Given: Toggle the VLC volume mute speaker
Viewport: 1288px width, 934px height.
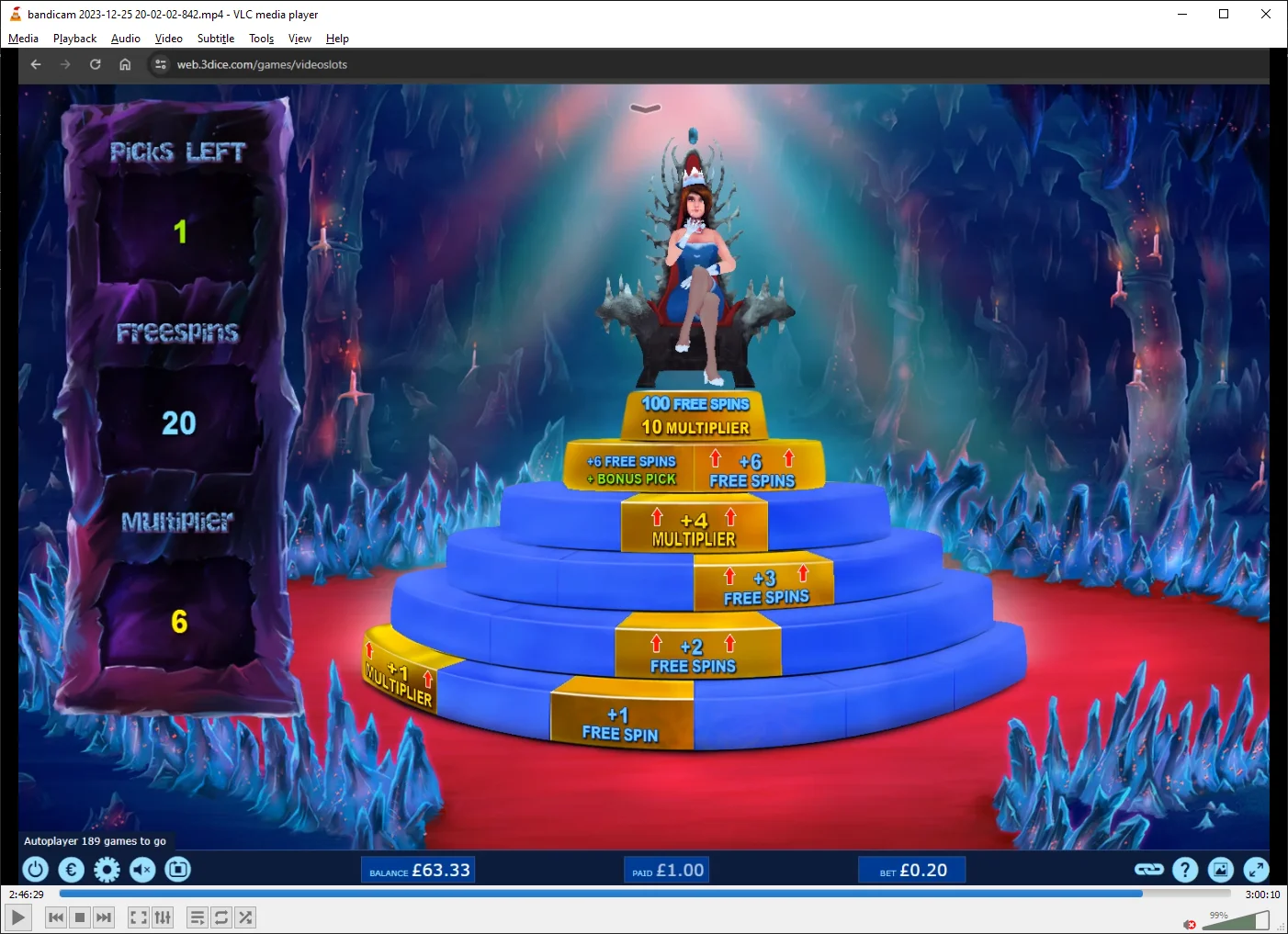Looking at the screenshot, I should pos(1190,924).
